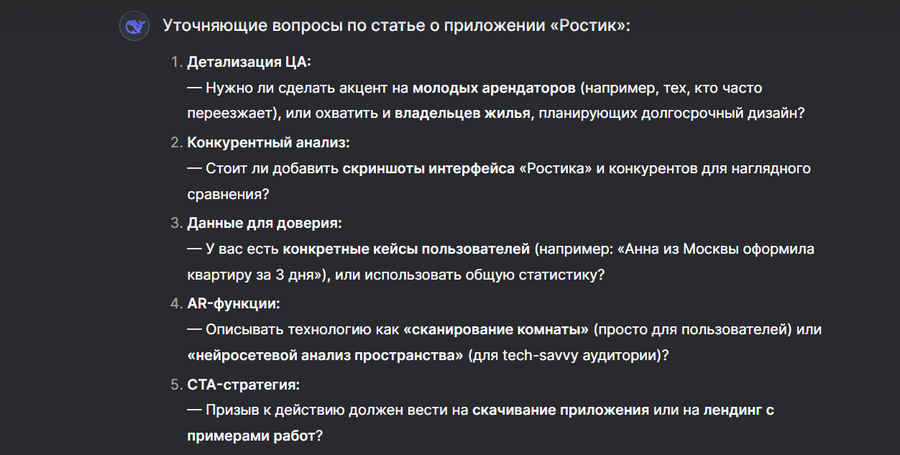
Task: Click the bold phrase "сканирование комнаты"
Action: click(498, 329)
